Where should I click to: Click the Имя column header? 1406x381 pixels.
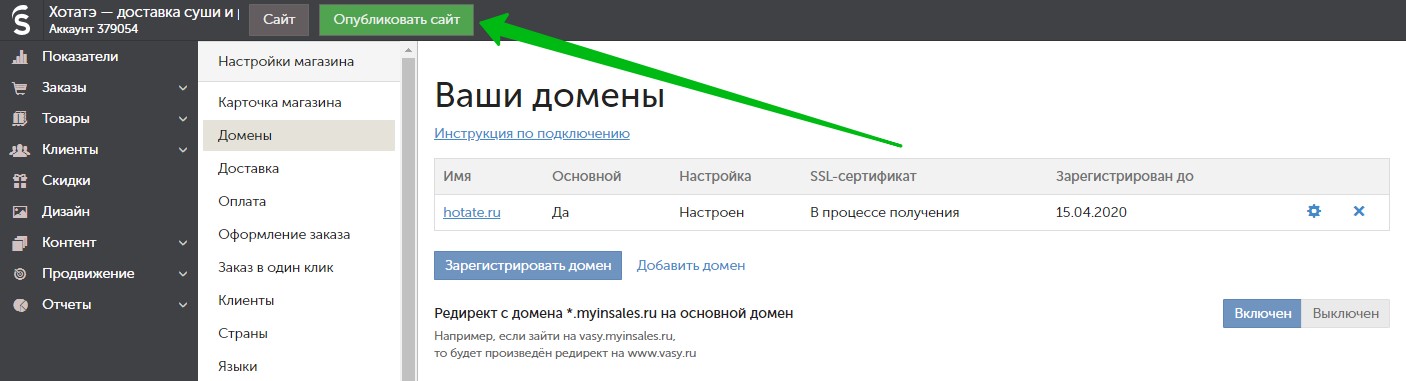[457, 176]
